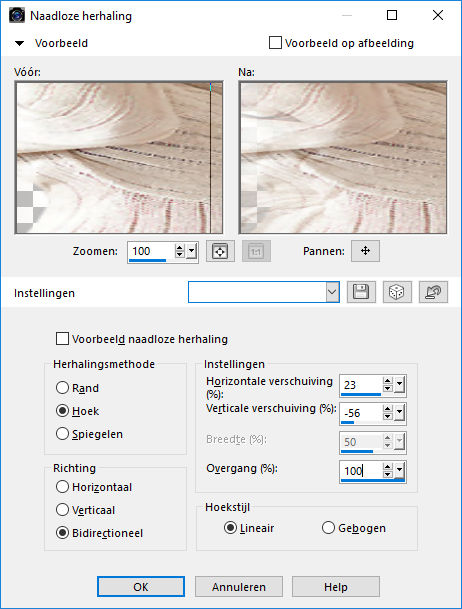Choose Gebogen corner style
Image resolution: width=462 pixels, height=609 pixels.
328,528
